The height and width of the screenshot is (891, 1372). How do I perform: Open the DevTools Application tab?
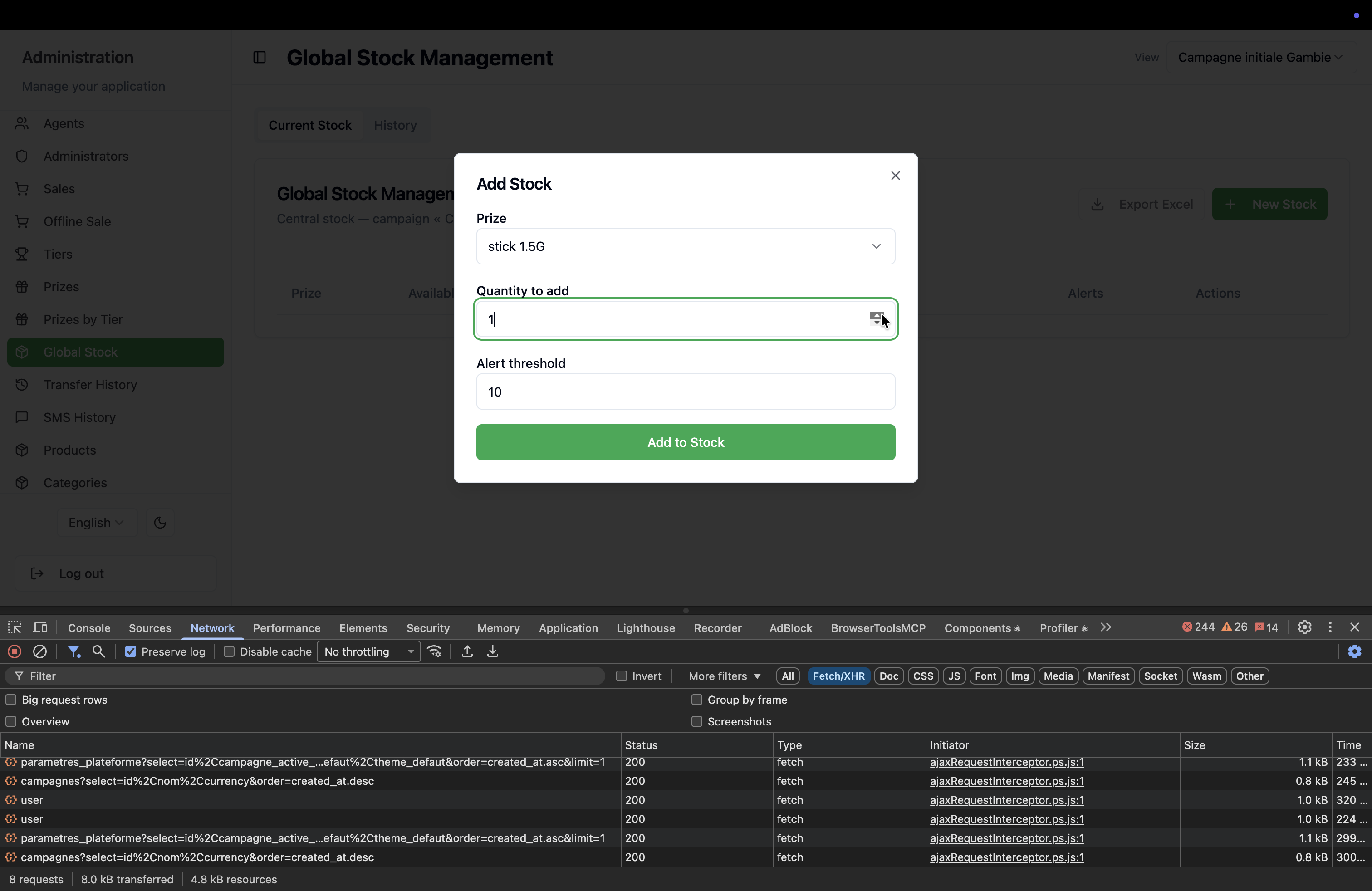tap(568, 627)
